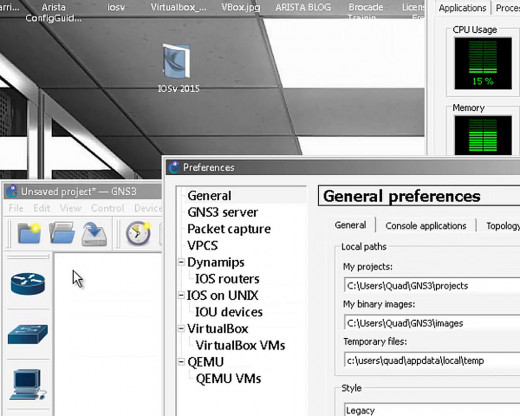The height and width of the screenshot is (416, 520).
Task: Open the View menu in GNS3
Action: pyautogui.click(x=70, y=208)
